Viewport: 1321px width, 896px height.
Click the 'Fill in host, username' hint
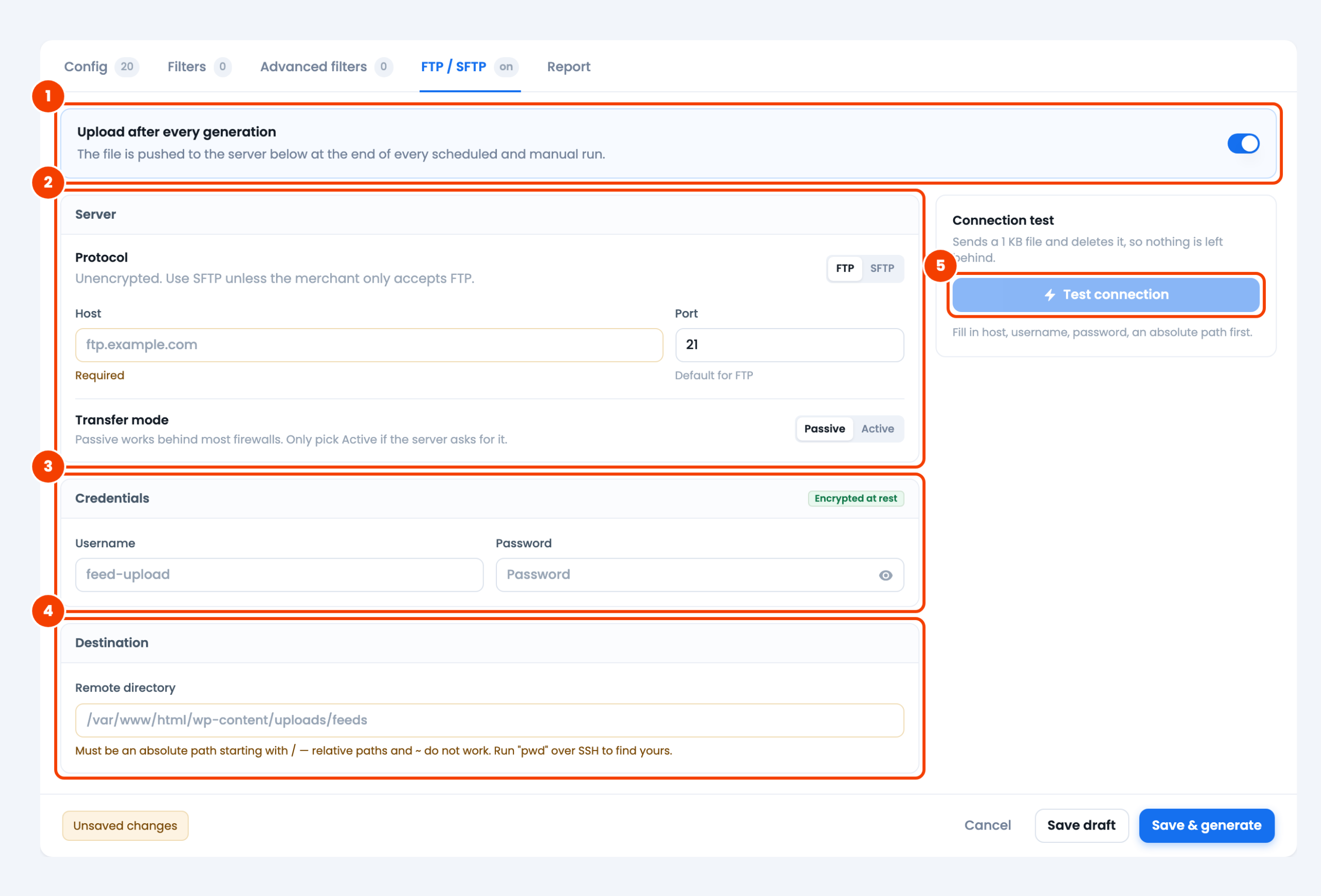pos(1102,332)
